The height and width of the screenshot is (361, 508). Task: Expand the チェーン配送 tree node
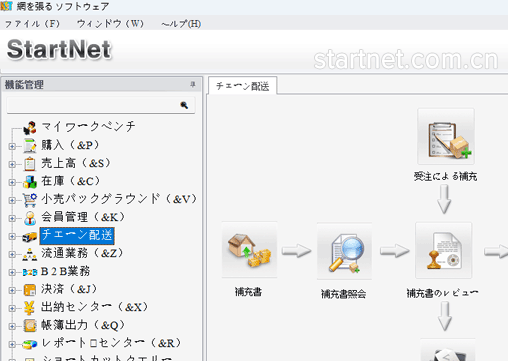point(12,236)
